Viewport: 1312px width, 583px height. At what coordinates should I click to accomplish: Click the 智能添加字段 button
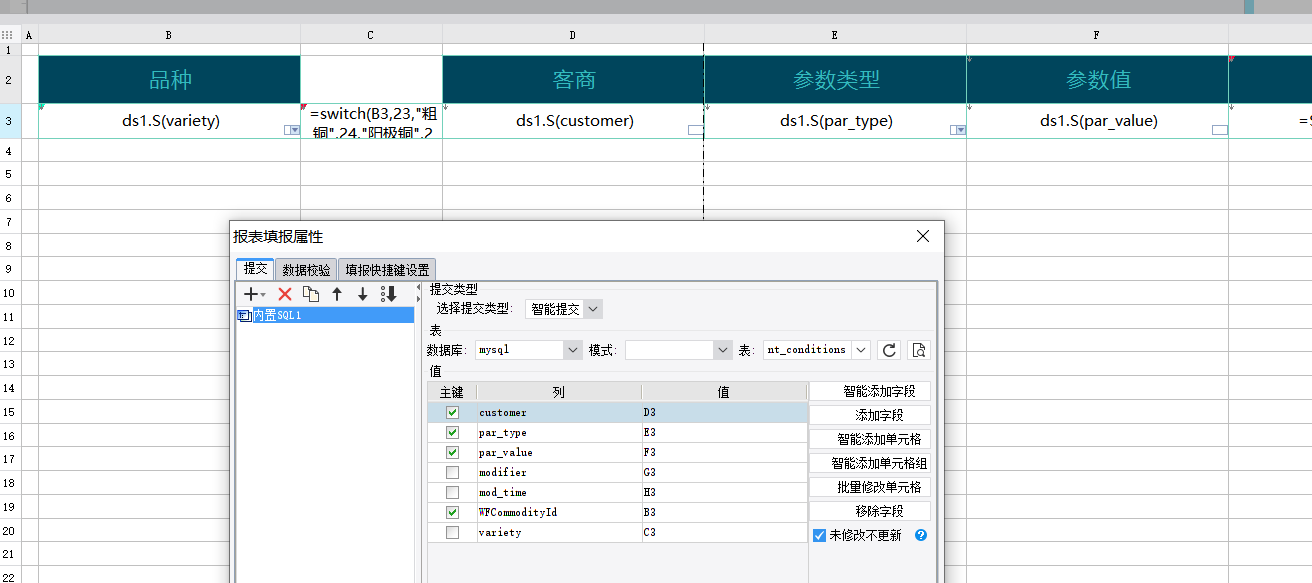pyautogui.click(x=870, y=392)
